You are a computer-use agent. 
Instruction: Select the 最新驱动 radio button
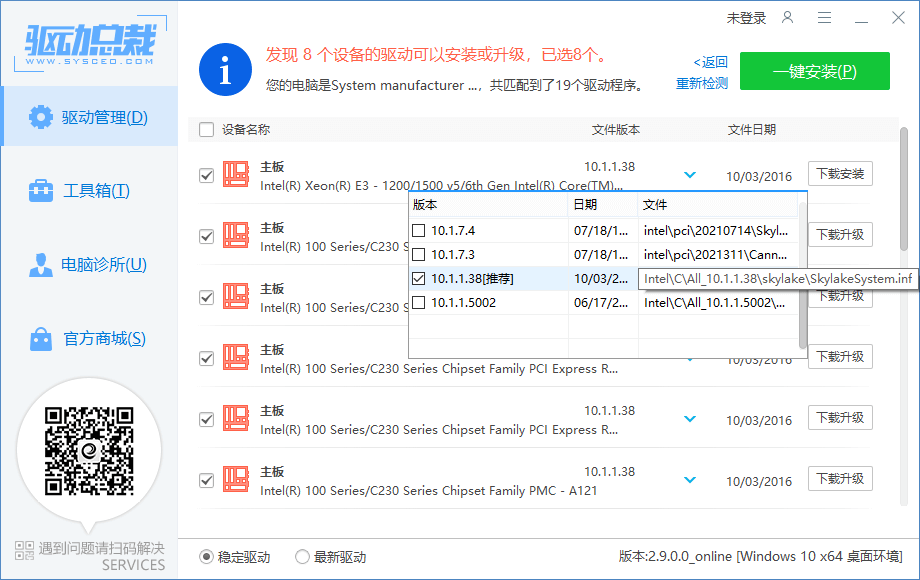click(301, 557)
